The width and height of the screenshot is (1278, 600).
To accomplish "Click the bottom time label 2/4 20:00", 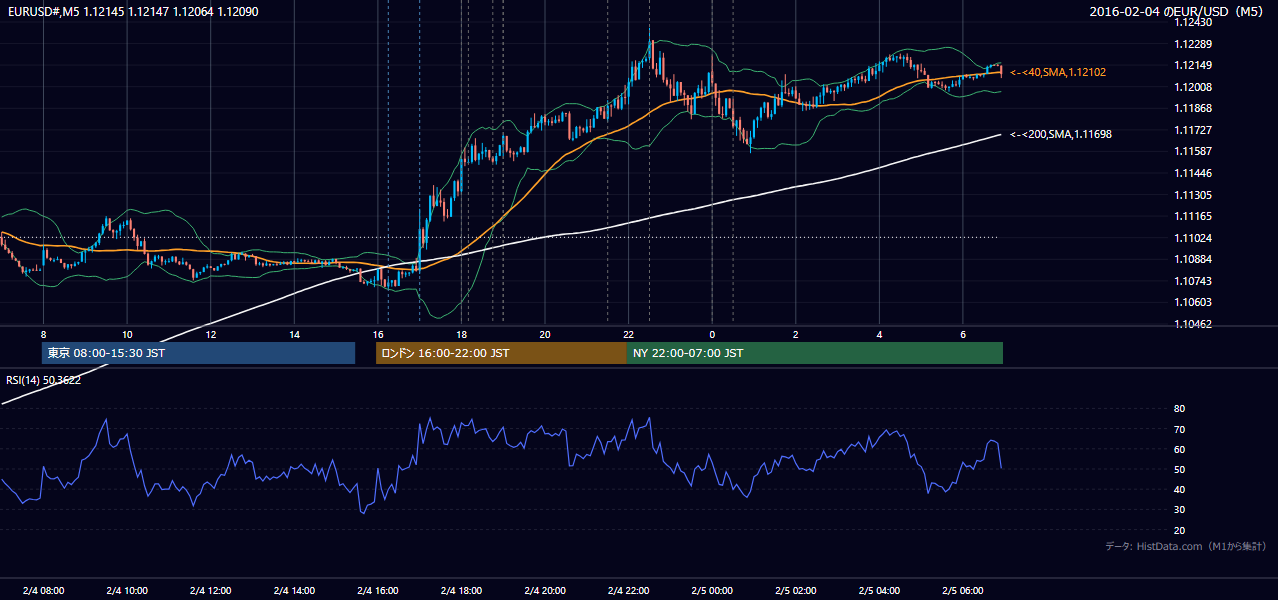I will coord(545,591).
